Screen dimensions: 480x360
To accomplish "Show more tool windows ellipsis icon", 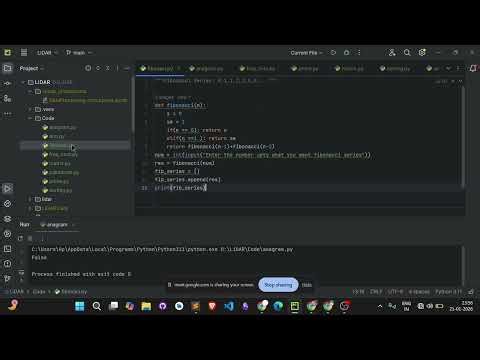I will (x=7, y=113).
